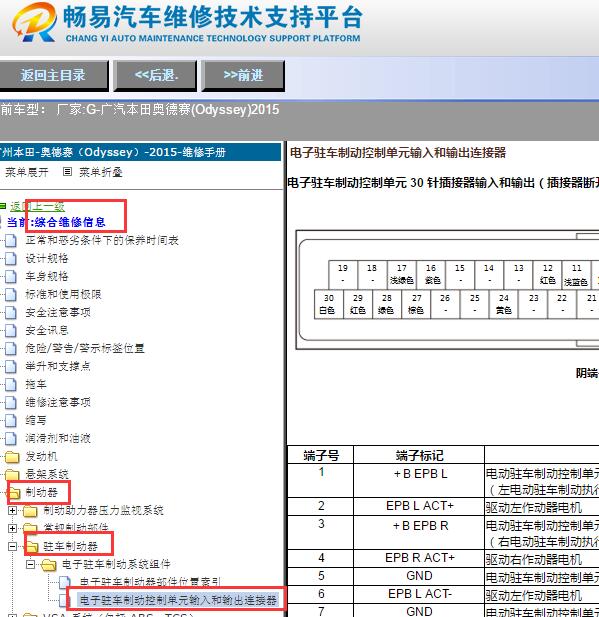Click table cell '+B EPB L'
This screenshot has height=617, width=599.
click(x=420, y=480)
